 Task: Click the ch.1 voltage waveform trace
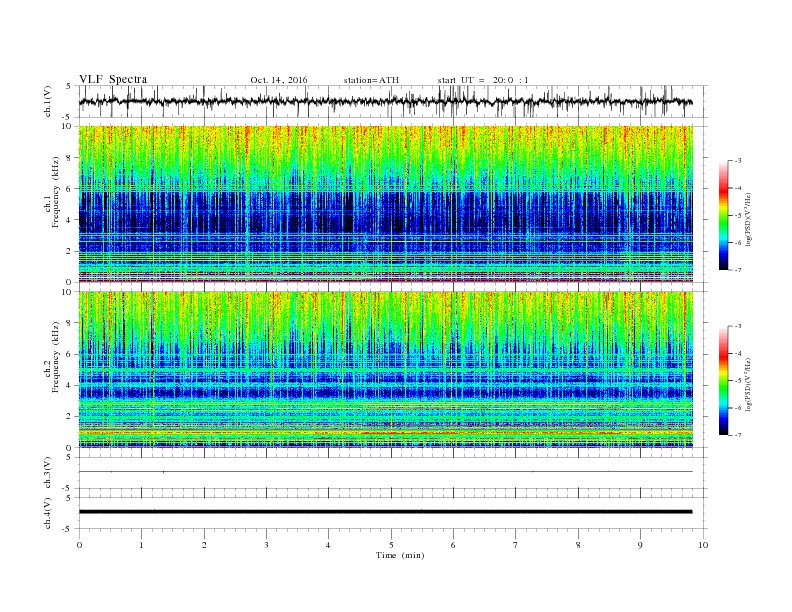385,101
